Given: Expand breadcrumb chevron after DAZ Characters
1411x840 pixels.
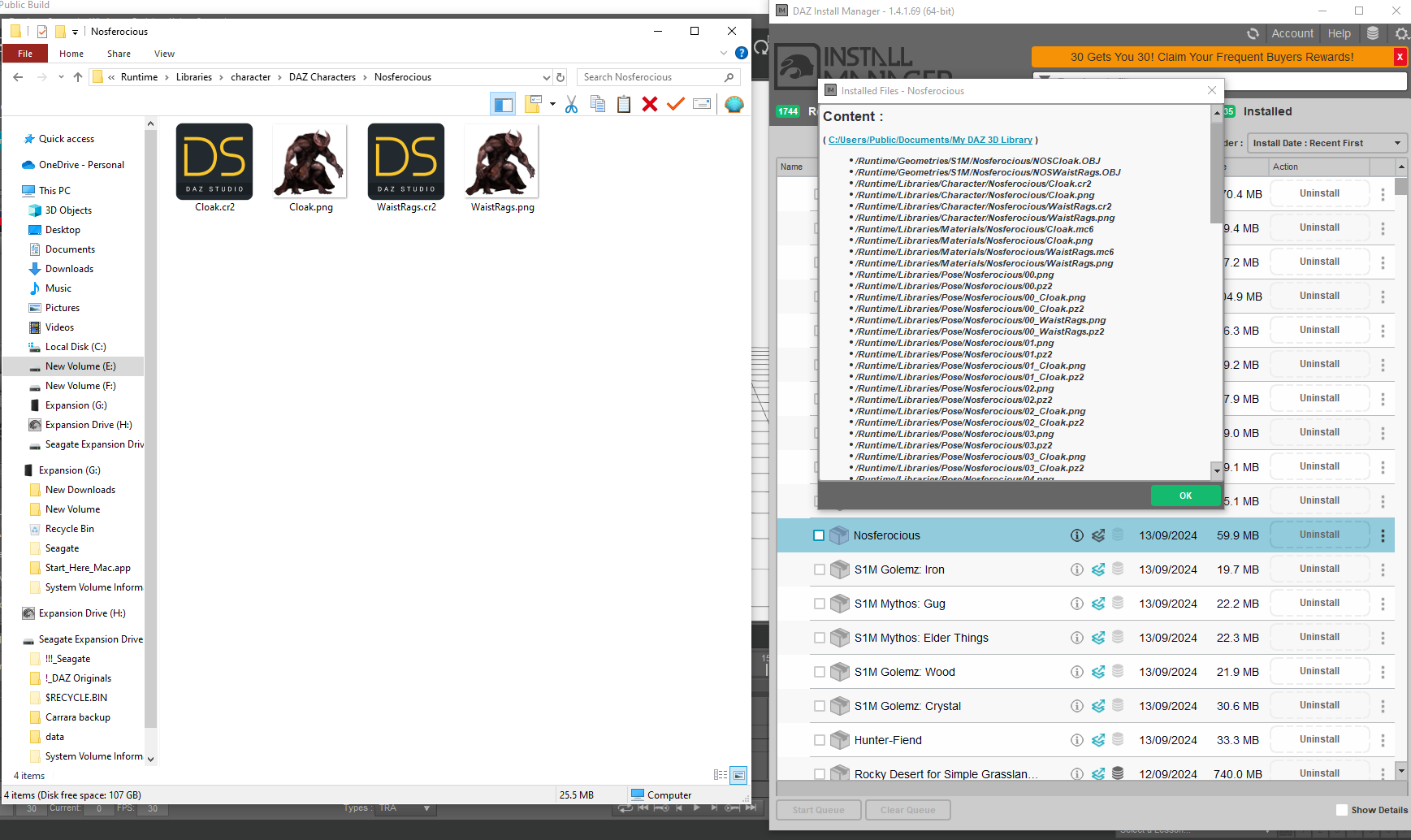Looking at the screenshot, I should click(x=366, y=77).
